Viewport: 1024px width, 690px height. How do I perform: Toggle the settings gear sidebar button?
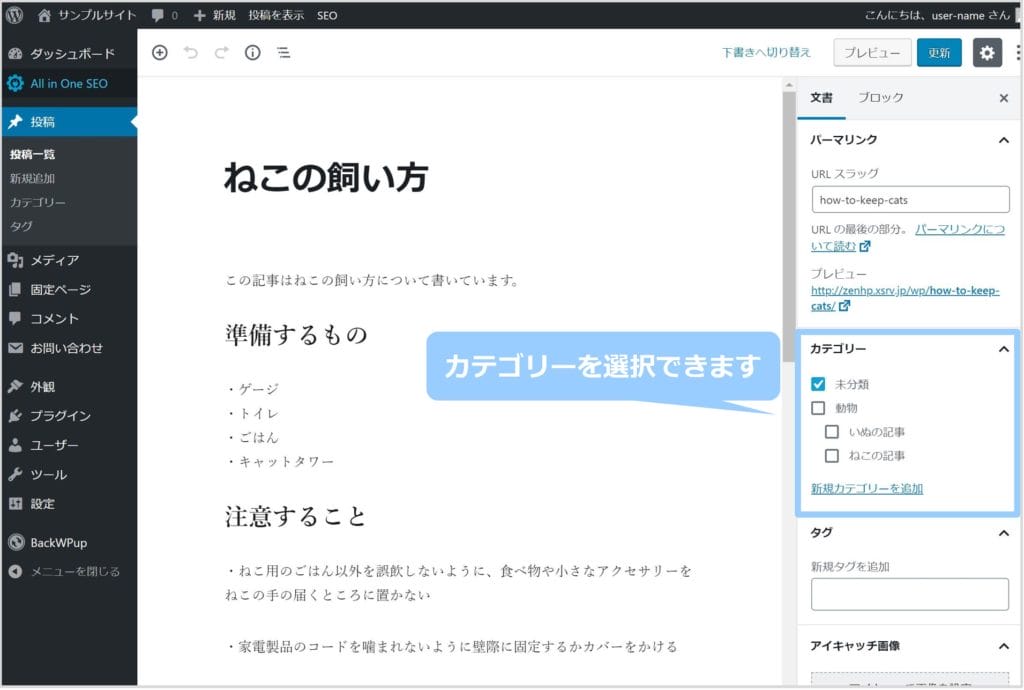987,53
